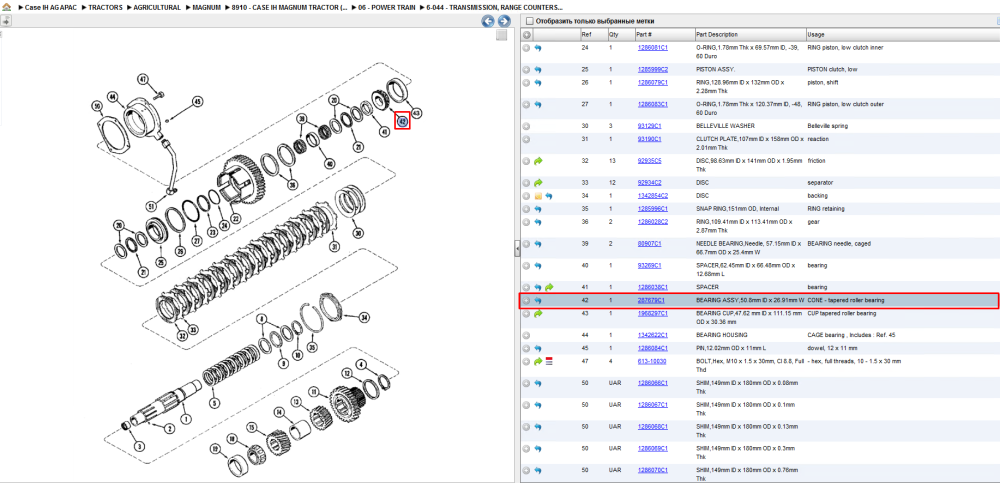Open part number link 613-10030
The image size is (1000, 483).
coord(651,361)
